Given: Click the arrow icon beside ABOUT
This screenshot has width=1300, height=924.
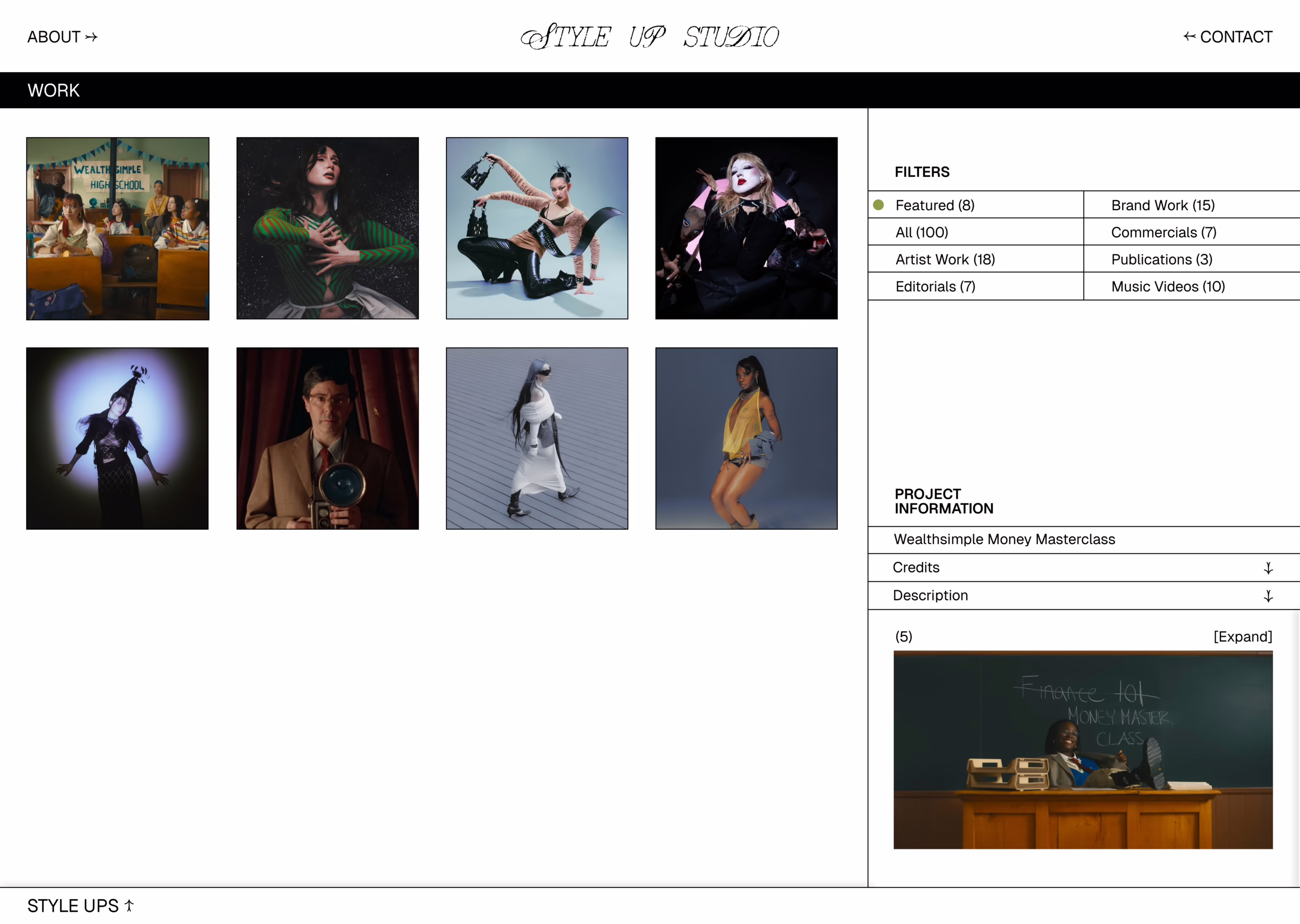Looking at the screenshot, I should tap(91, 37).
